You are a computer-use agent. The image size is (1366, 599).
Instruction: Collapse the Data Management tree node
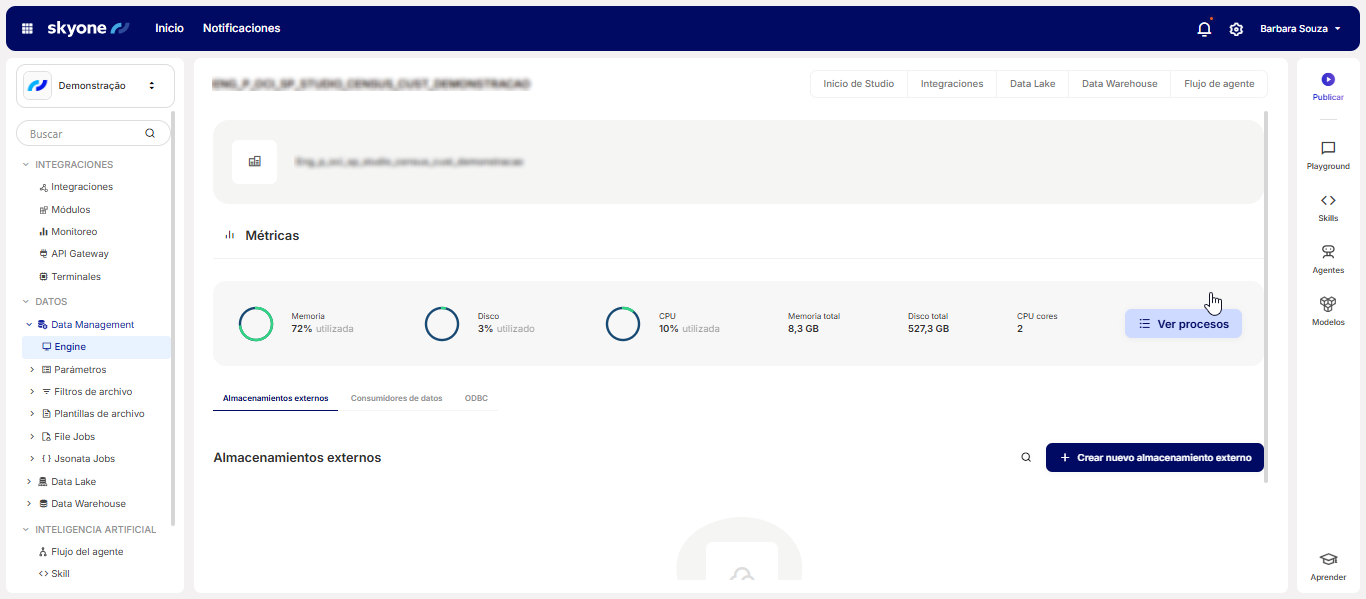[x=30, y=325]
